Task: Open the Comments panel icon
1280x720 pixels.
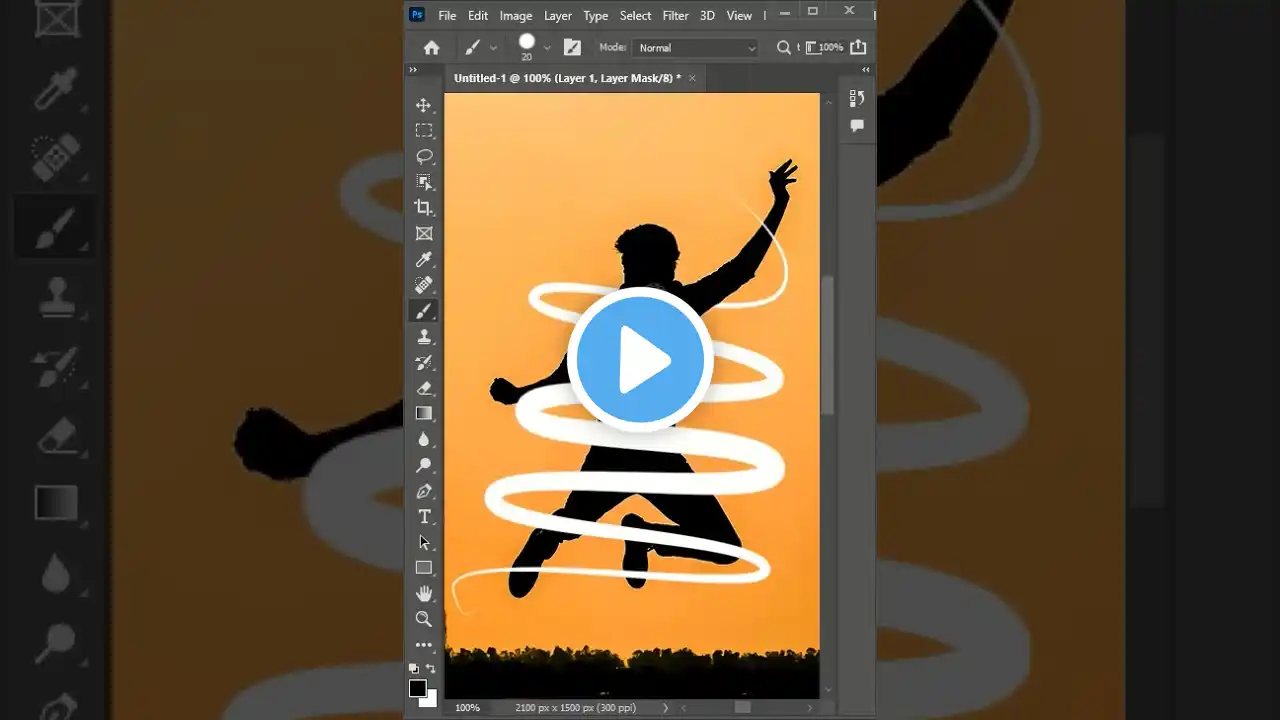Action: click(x=857, y=126)
